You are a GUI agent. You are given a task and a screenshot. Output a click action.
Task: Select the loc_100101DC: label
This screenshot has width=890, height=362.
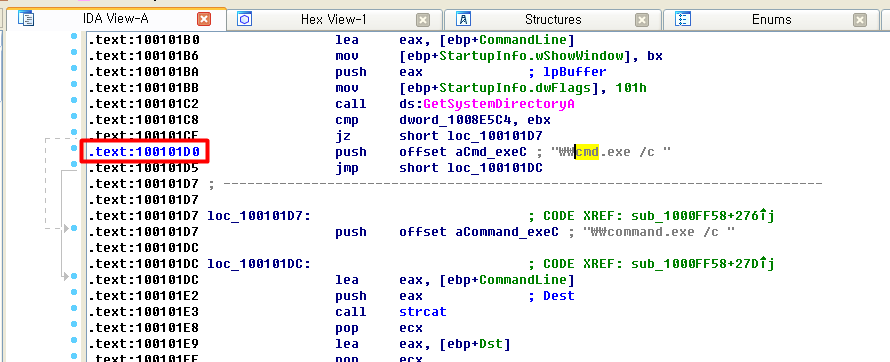(x=259, y=264)
